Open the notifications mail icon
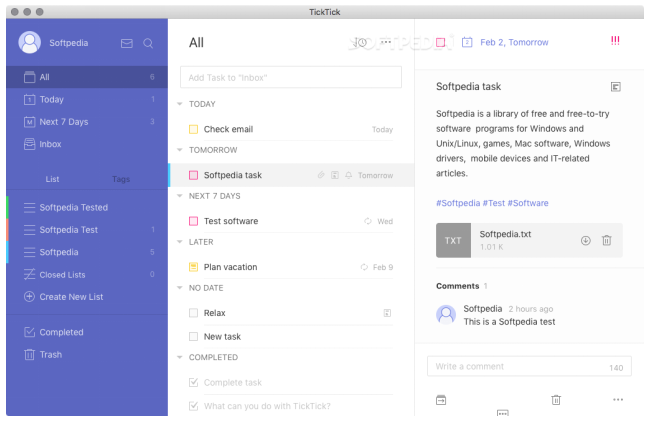This screenshot has width=646, height=424. (x=126, y=43)
